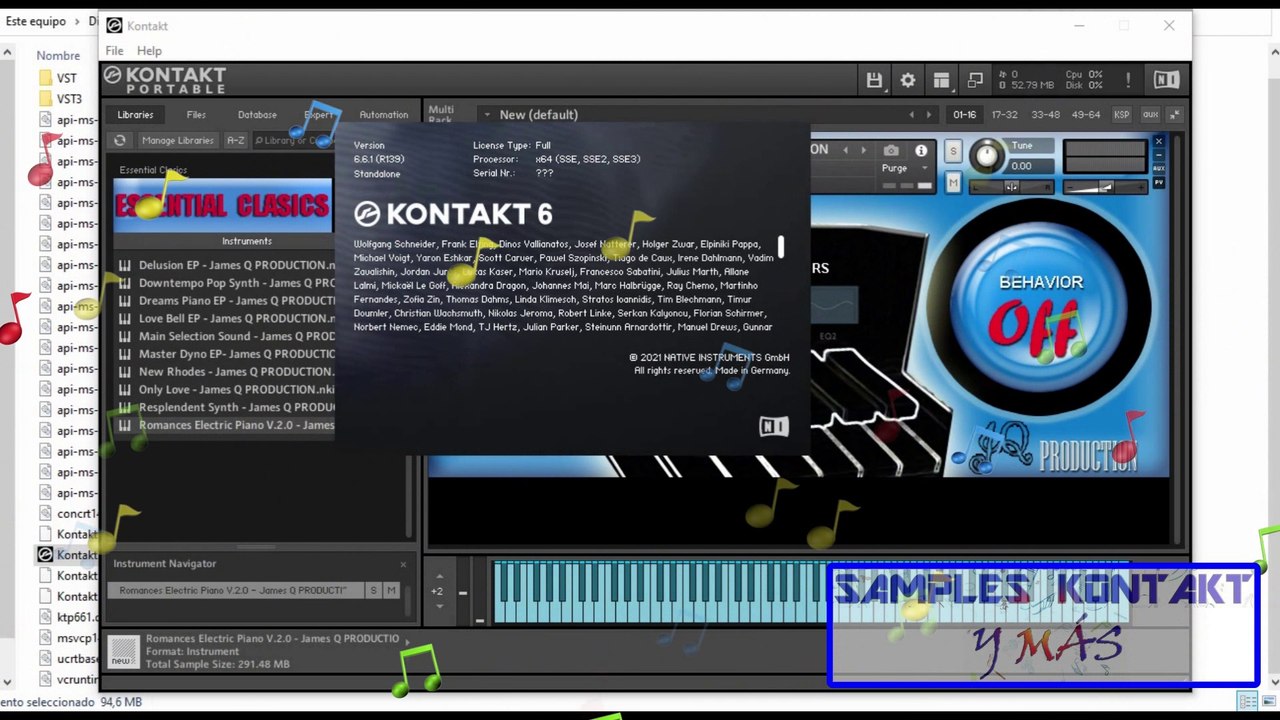
Task: Switch to the Automation tab
Action: pos(384,115)
